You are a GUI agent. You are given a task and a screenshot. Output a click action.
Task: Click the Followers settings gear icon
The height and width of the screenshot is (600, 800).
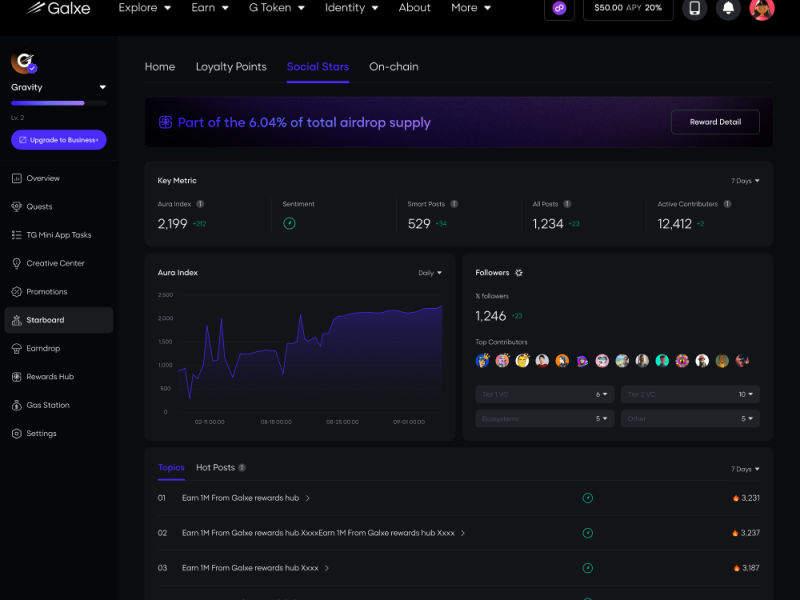point(519,273)
